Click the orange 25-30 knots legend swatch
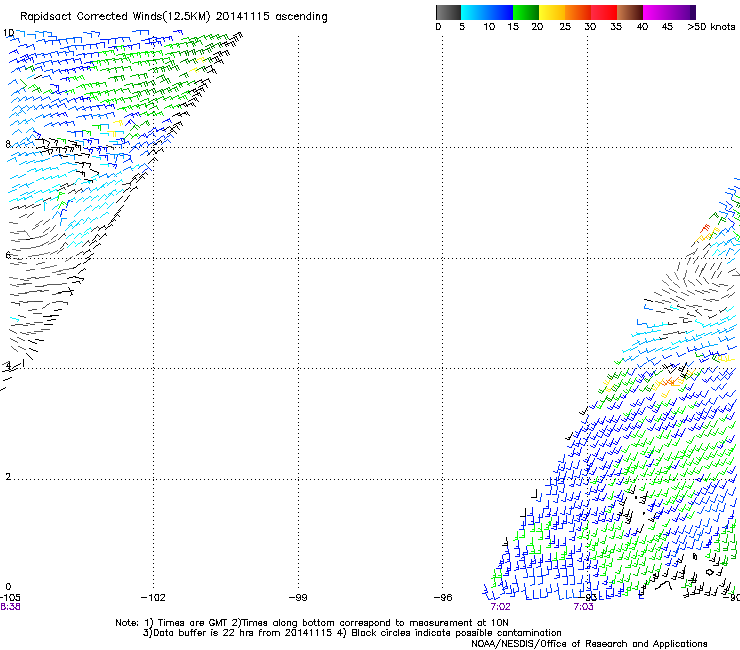 point(578,12)
